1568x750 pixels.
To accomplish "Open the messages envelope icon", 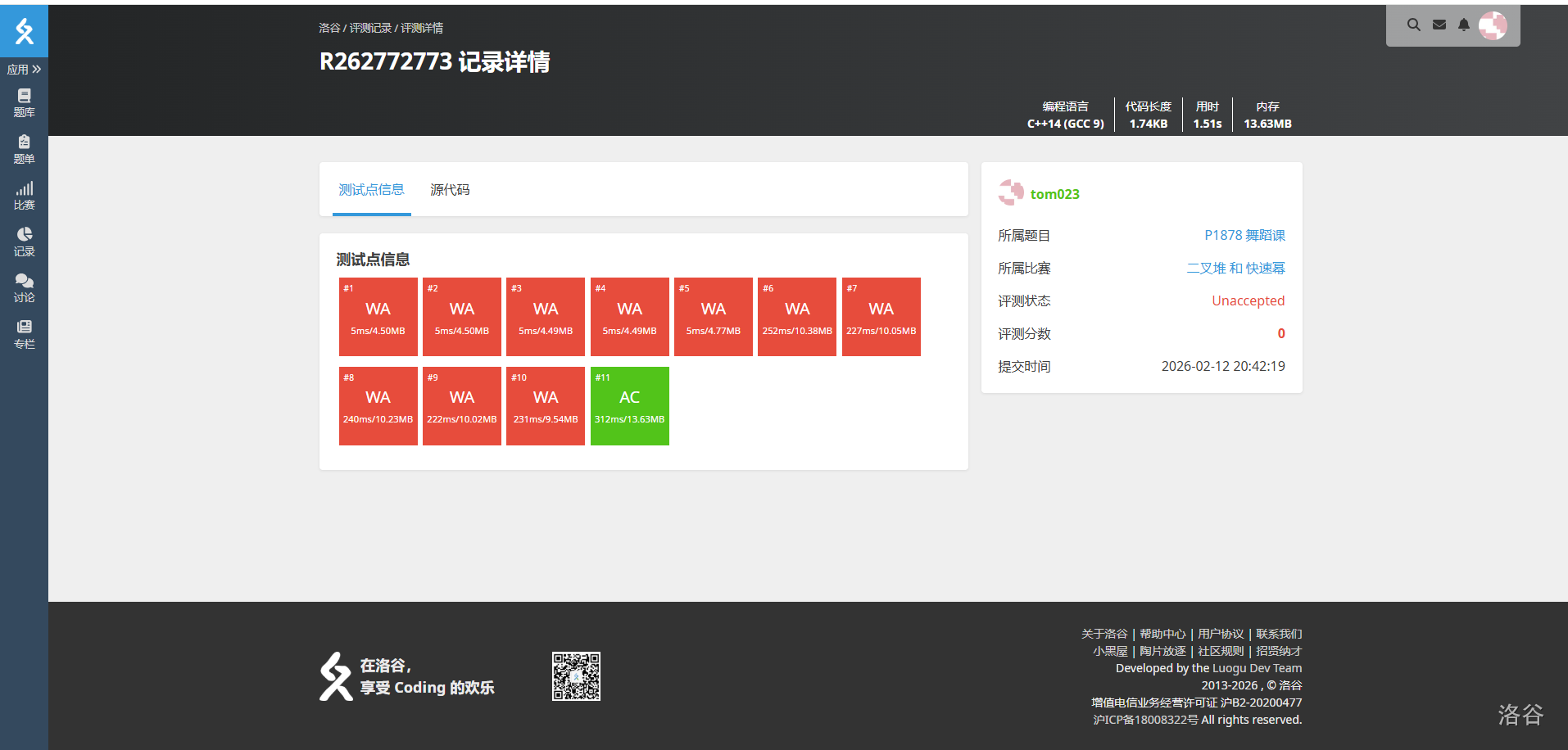I will [1439, 25].
